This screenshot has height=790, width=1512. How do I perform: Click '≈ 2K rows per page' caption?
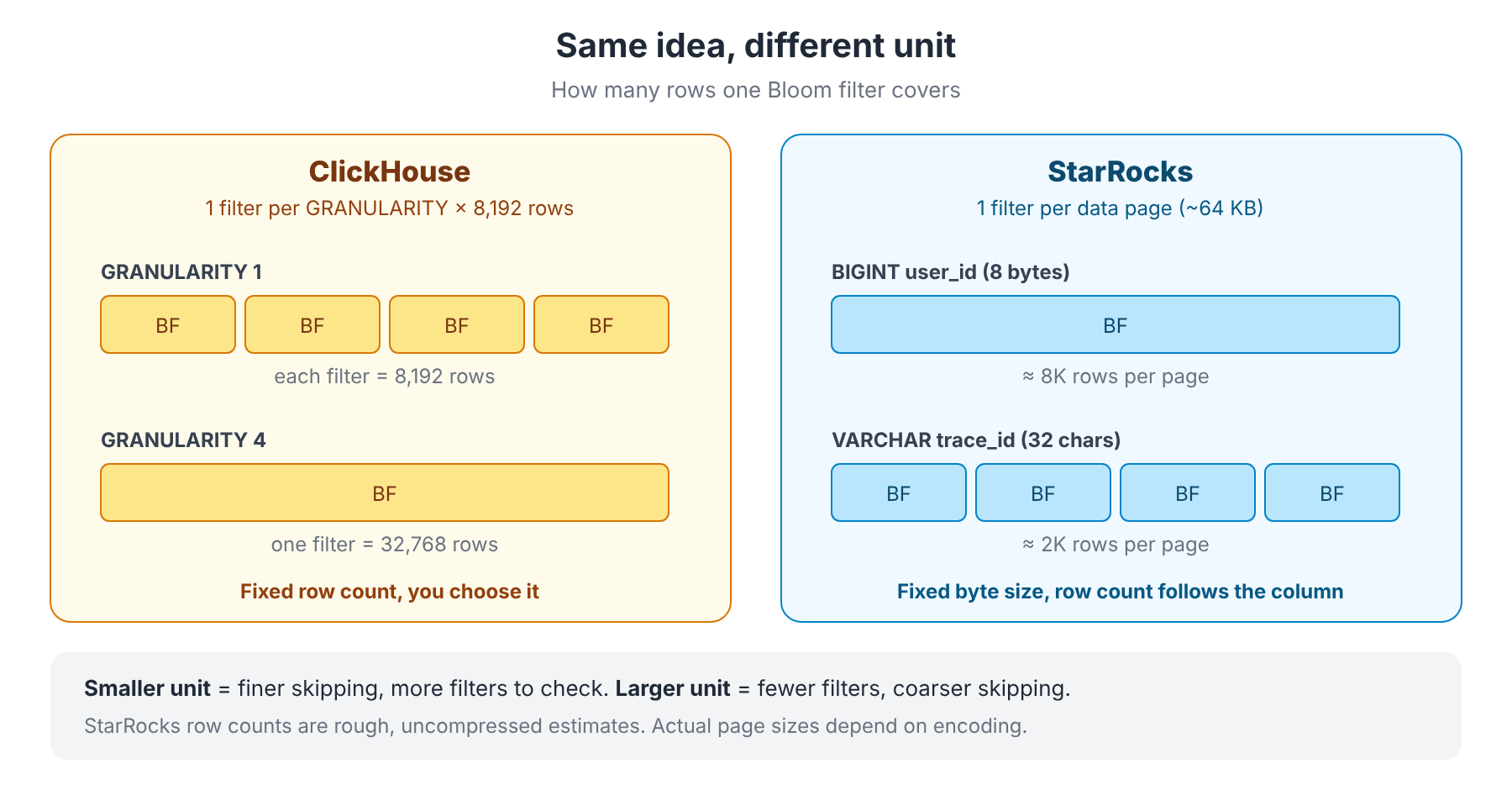tap(1116, 545)
